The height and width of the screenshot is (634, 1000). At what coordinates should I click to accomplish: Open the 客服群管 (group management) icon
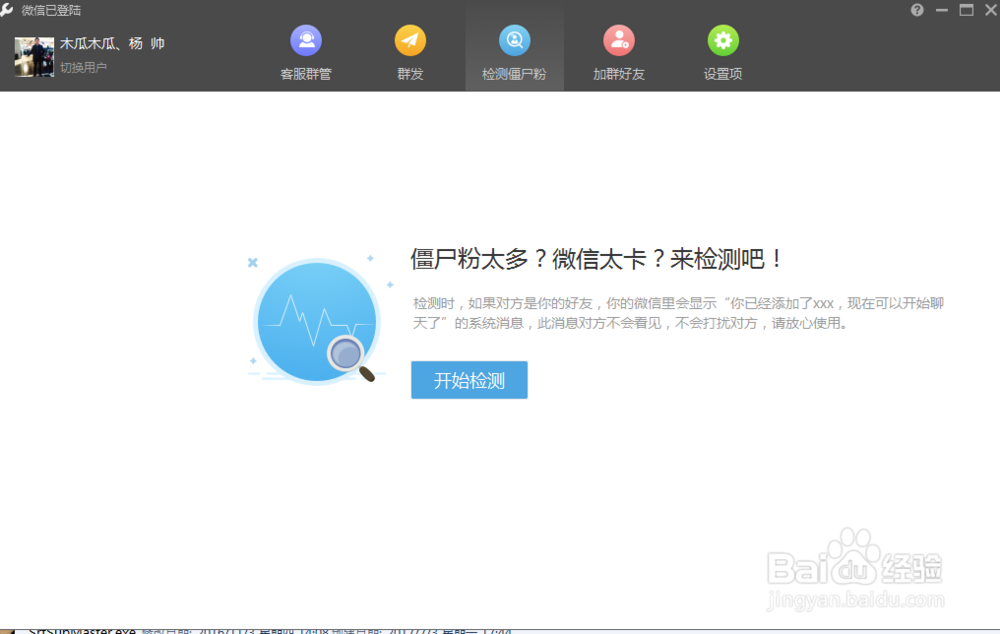tap(306, 40)
